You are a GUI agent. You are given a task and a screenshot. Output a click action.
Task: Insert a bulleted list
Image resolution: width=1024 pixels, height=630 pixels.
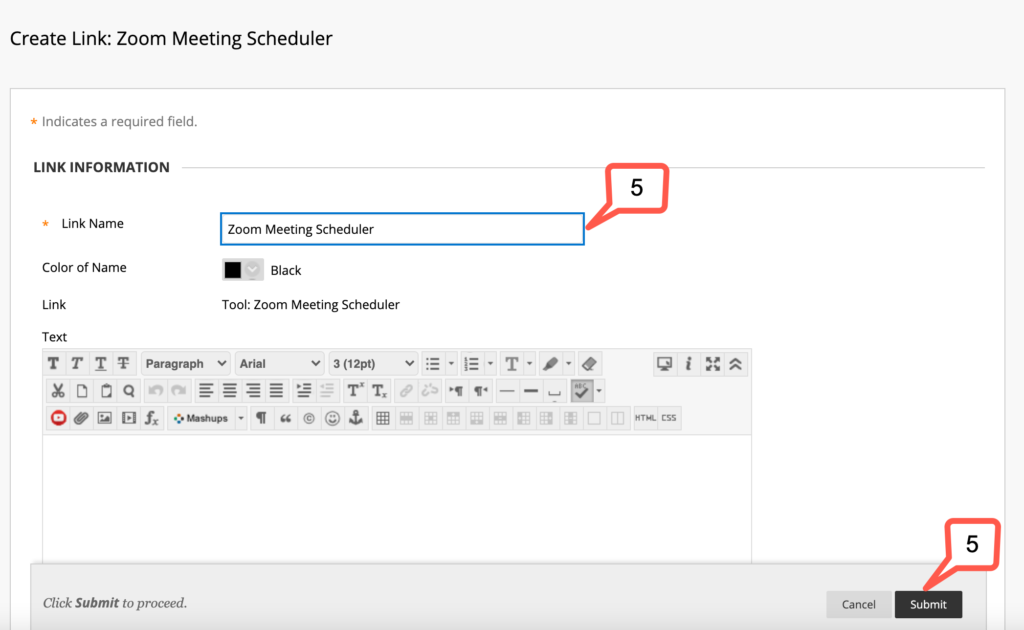coord(432,364)
